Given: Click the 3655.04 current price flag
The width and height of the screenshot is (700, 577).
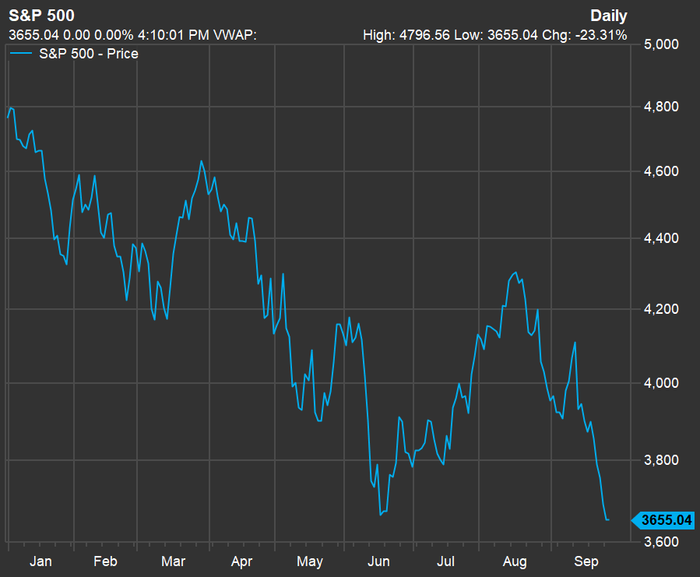Looking at the screenshot, I should pos(663,520).
